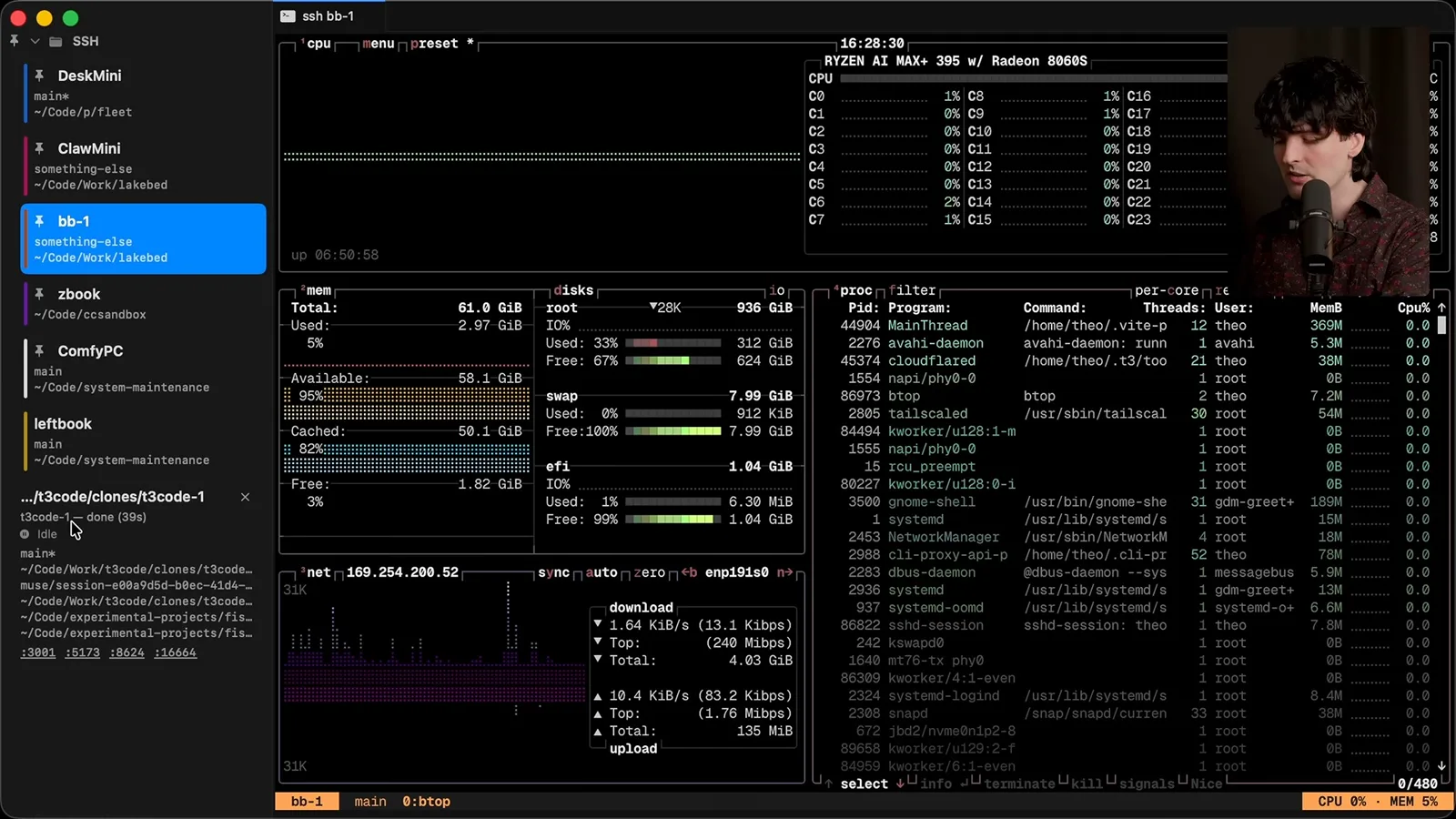Click the kill button in proc footer
Image resolution: width=1456 pixels, height=819 pixels.
pos(1087,784)
